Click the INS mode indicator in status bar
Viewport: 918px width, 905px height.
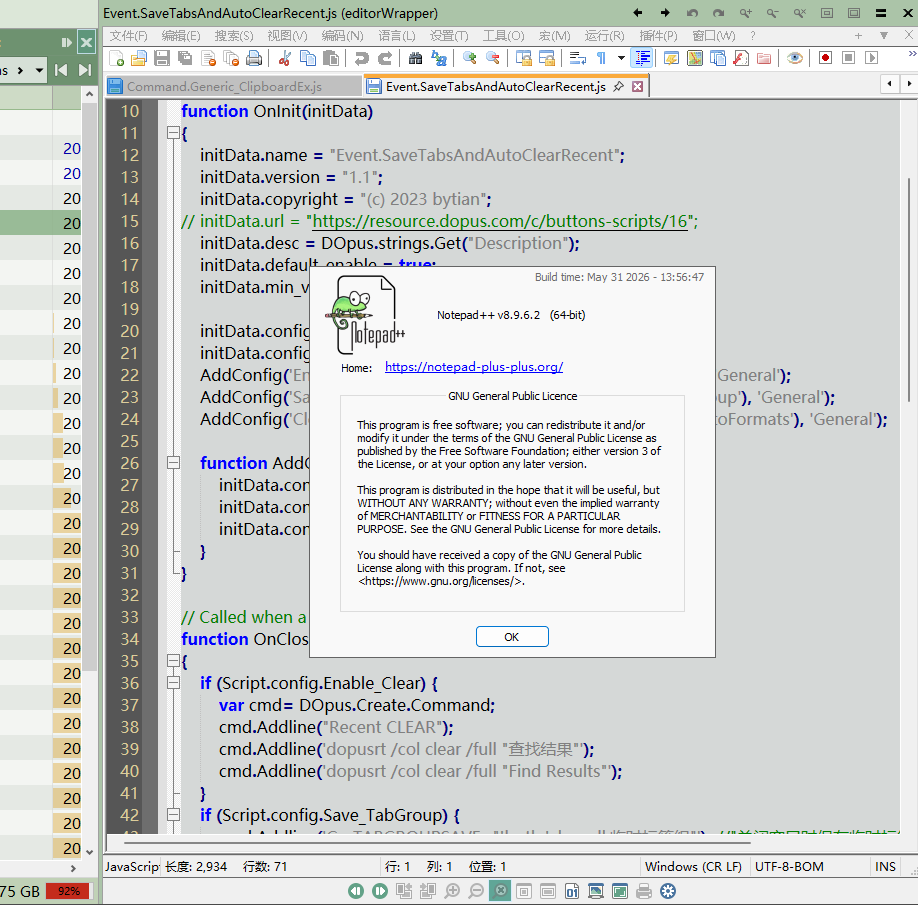tap(885, 866)
